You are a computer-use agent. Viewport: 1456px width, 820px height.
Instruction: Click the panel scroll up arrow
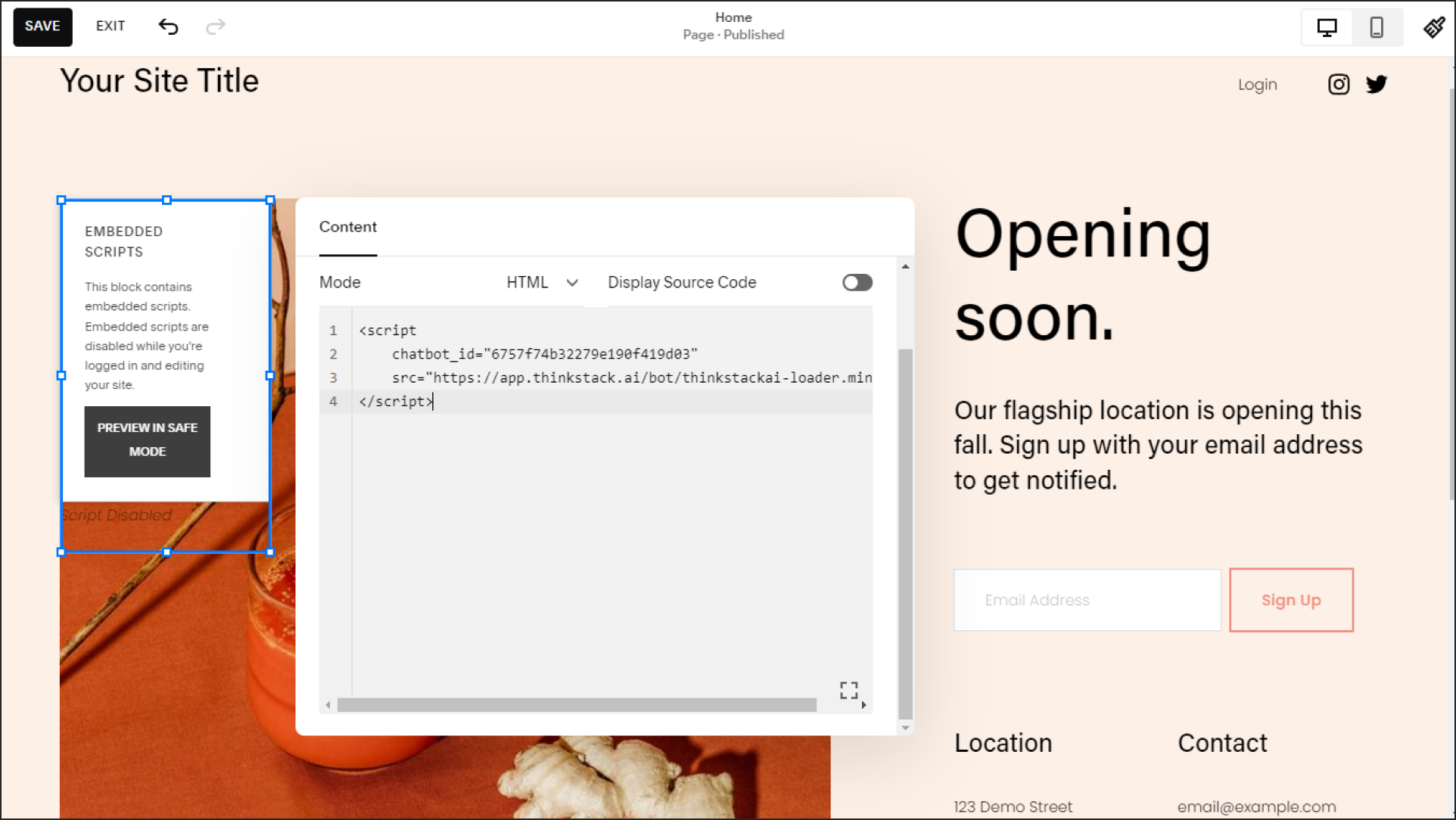pos(905,266)
